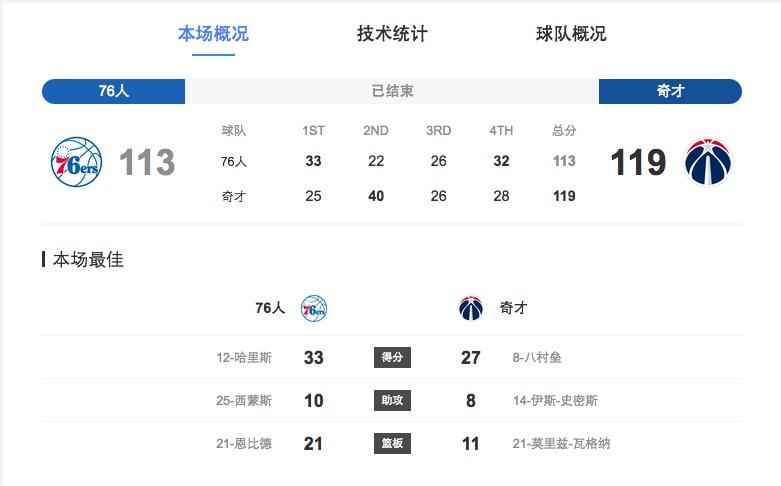Viewport: 781px width, 486px height.
Task: Click the Wizards final score 119
Action: (638, 162)
